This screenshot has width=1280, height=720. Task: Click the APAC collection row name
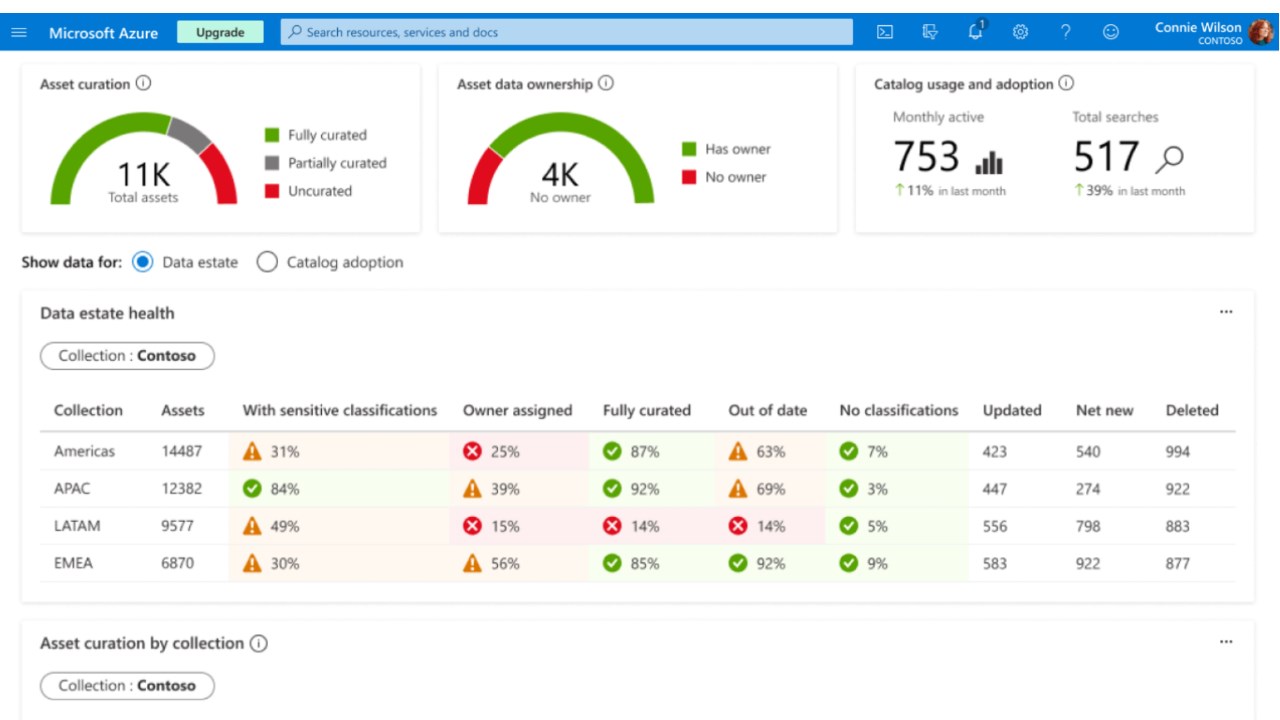pos(74,489)
